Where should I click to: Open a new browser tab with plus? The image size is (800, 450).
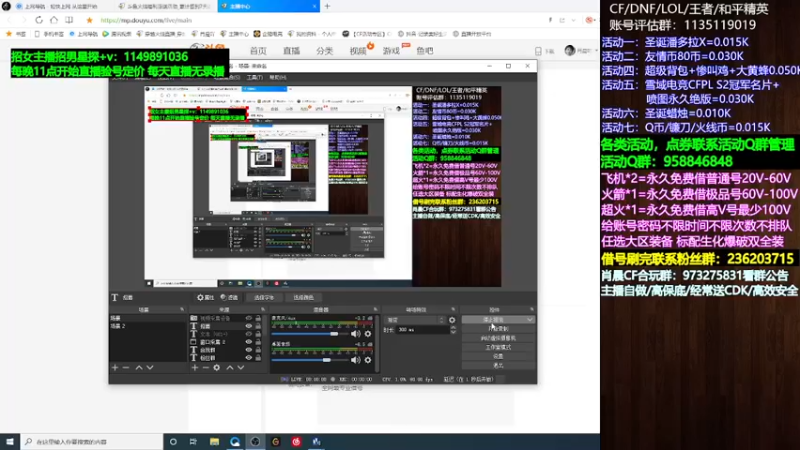(328, 6)
